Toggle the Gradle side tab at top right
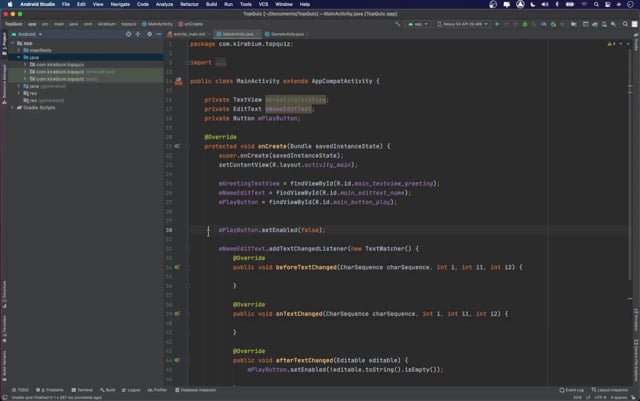Viewport: 640px width, 401px height. 636,43
